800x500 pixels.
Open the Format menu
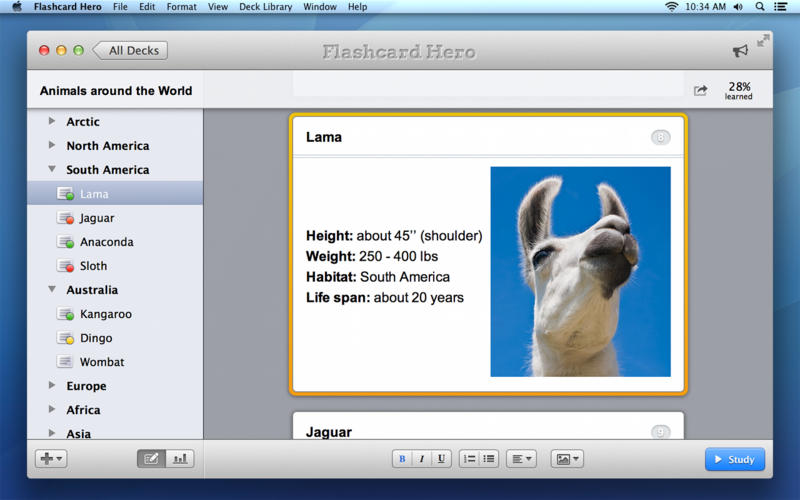pos(181,7)
